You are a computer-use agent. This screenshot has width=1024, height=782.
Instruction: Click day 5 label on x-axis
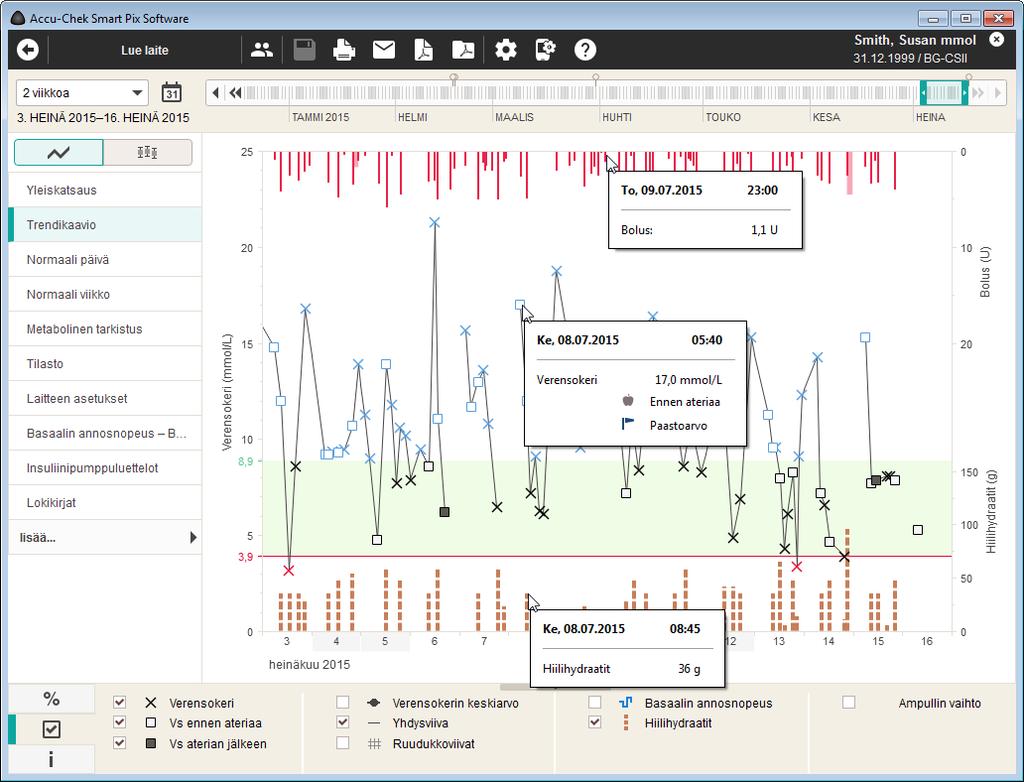click(385, 642)
